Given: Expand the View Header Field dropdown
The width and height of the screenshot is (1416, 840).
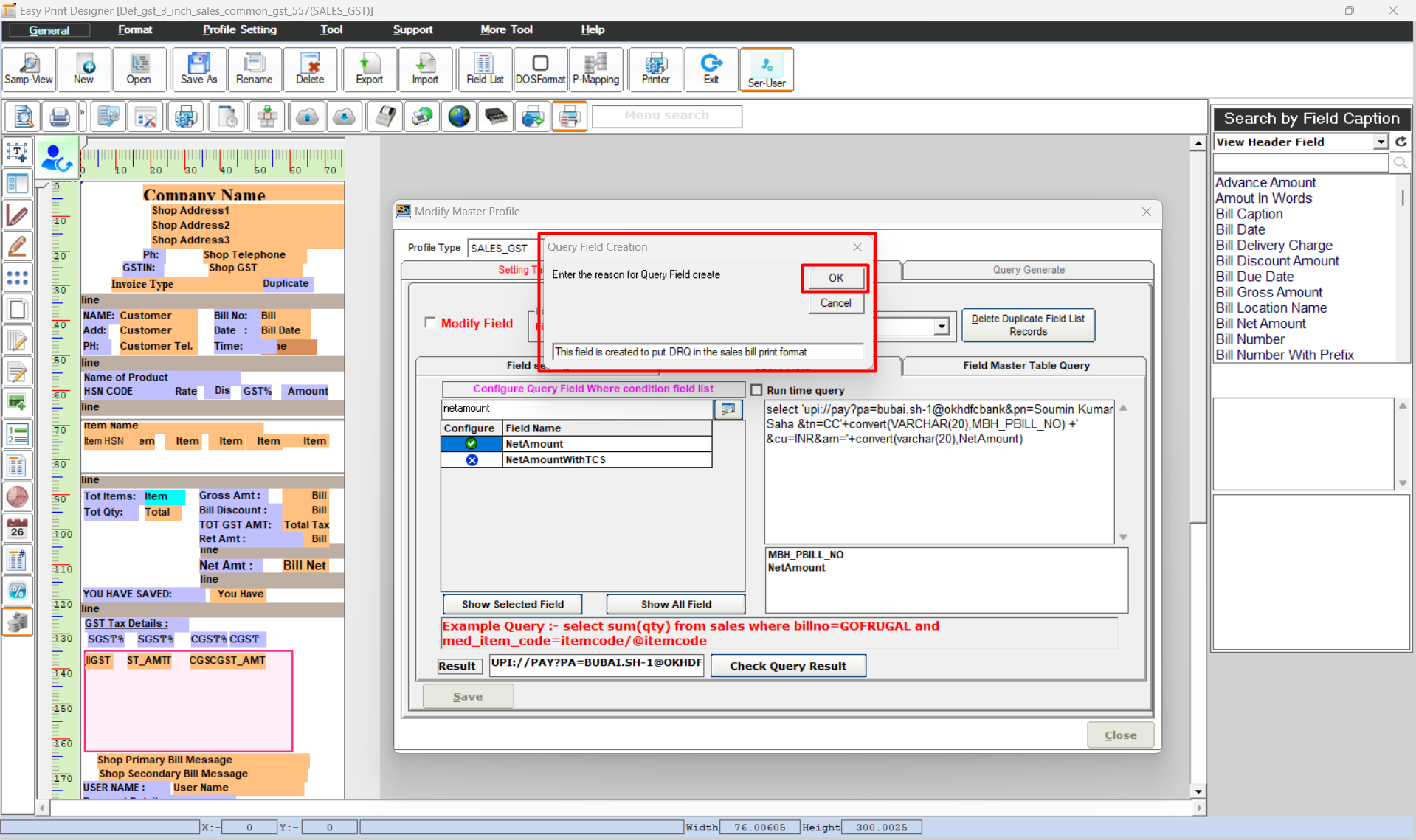Looking at the screenshot, I should click(x=1380, y=142).
